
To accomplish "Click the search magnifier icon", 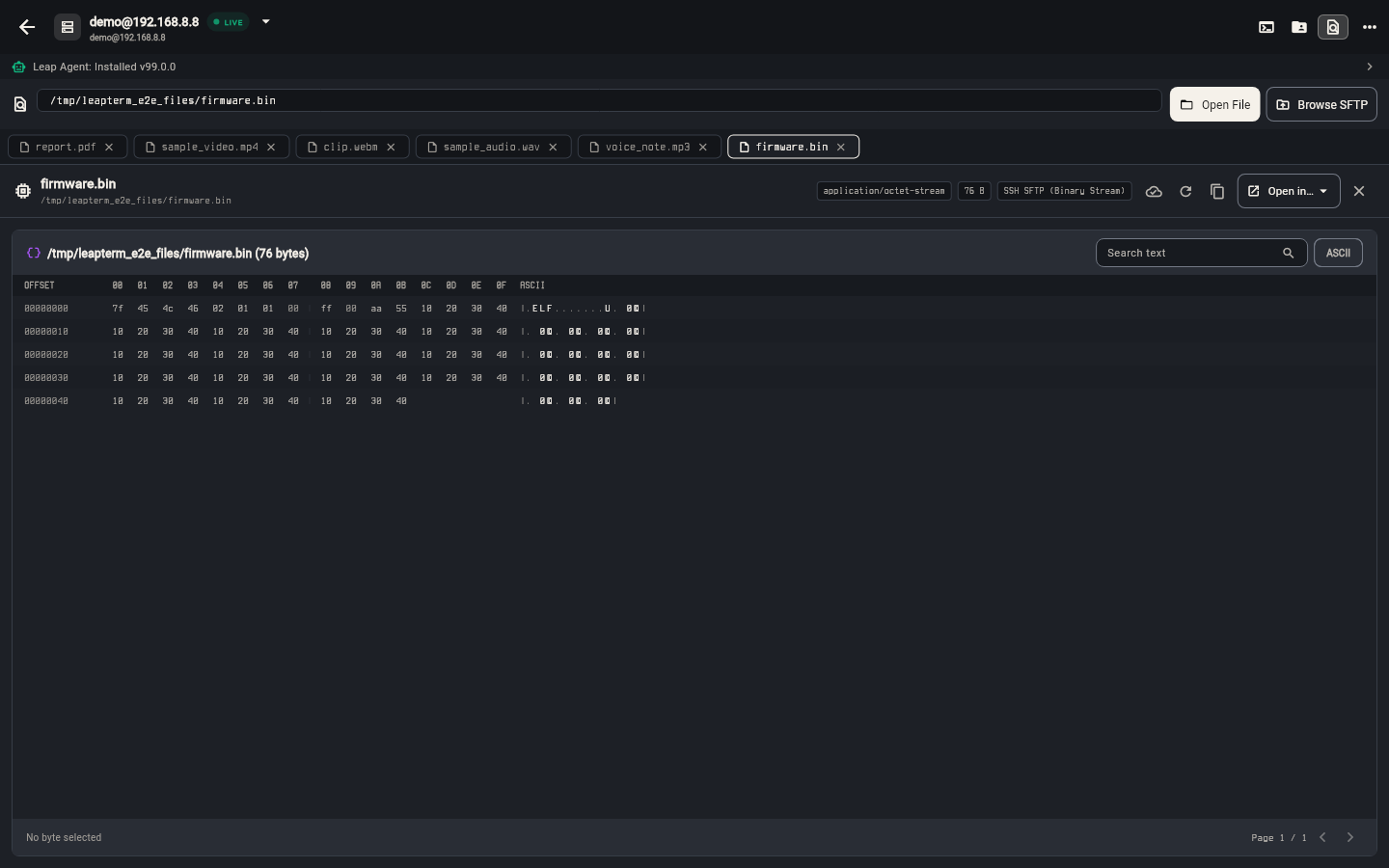I will point(1288,253).
